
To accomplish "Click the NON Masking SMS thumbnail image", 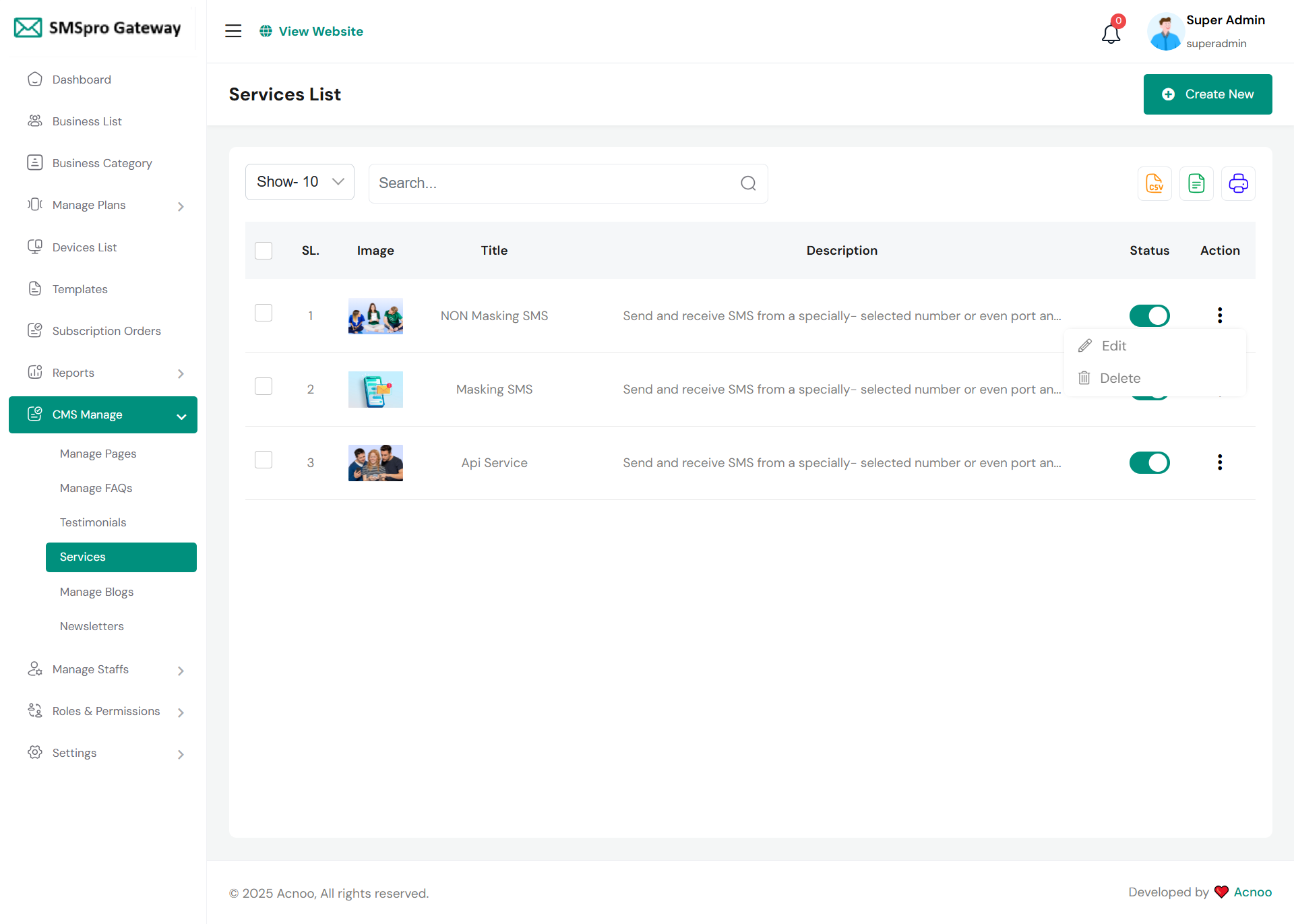I will pyautogui.click(x=375, y=316).
